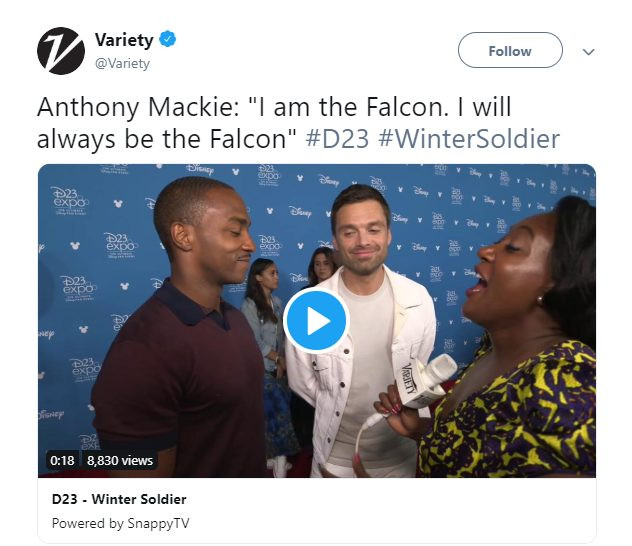Image resolution: width=632 pixels, height=546 pixels.
Task: Open the #WinterSoldier hashtag
Action: [469, 139]
